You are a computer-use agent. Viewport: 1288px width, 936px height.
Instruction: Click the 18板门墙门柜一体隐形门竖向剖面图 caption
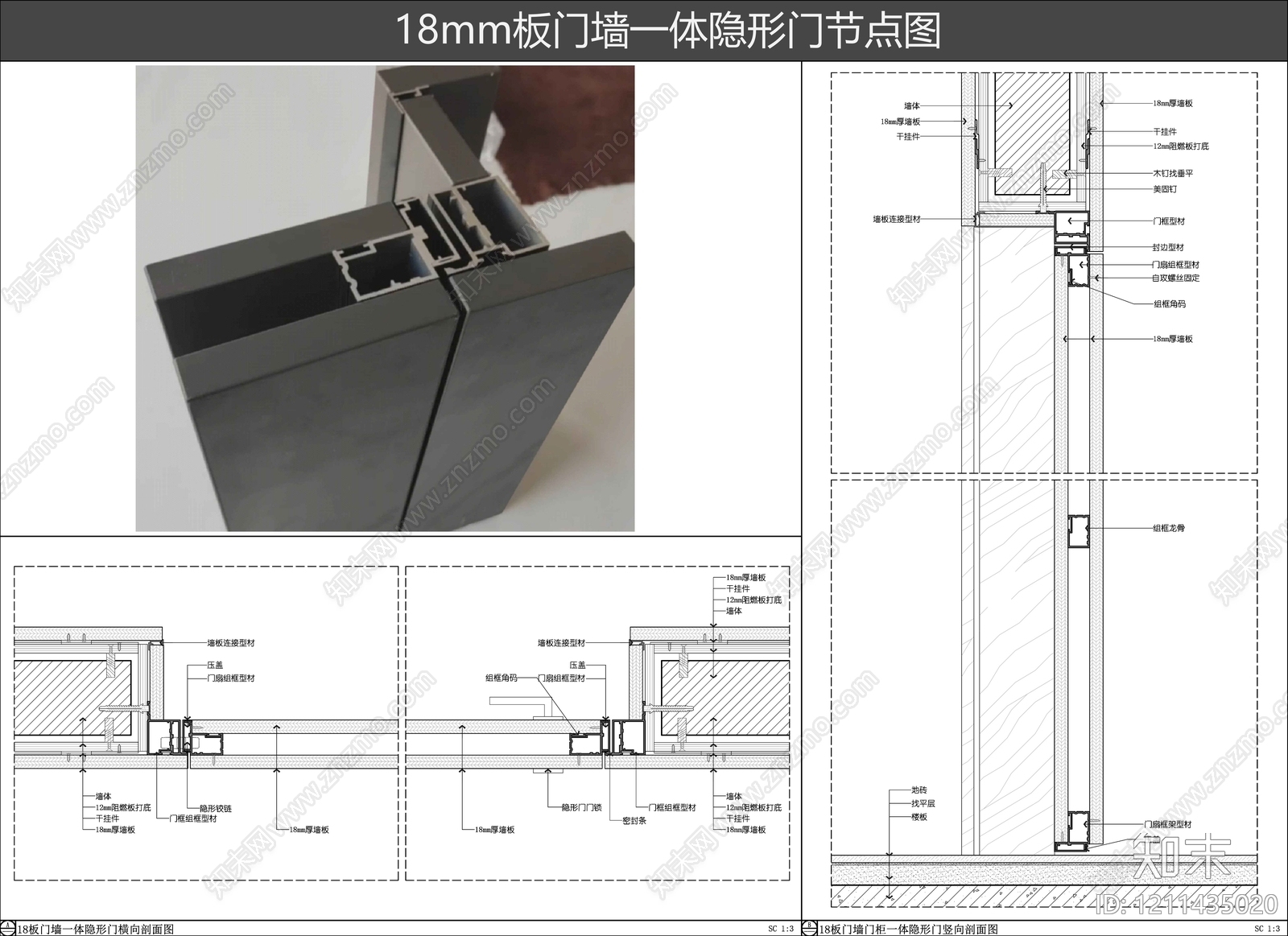point(908,929)
